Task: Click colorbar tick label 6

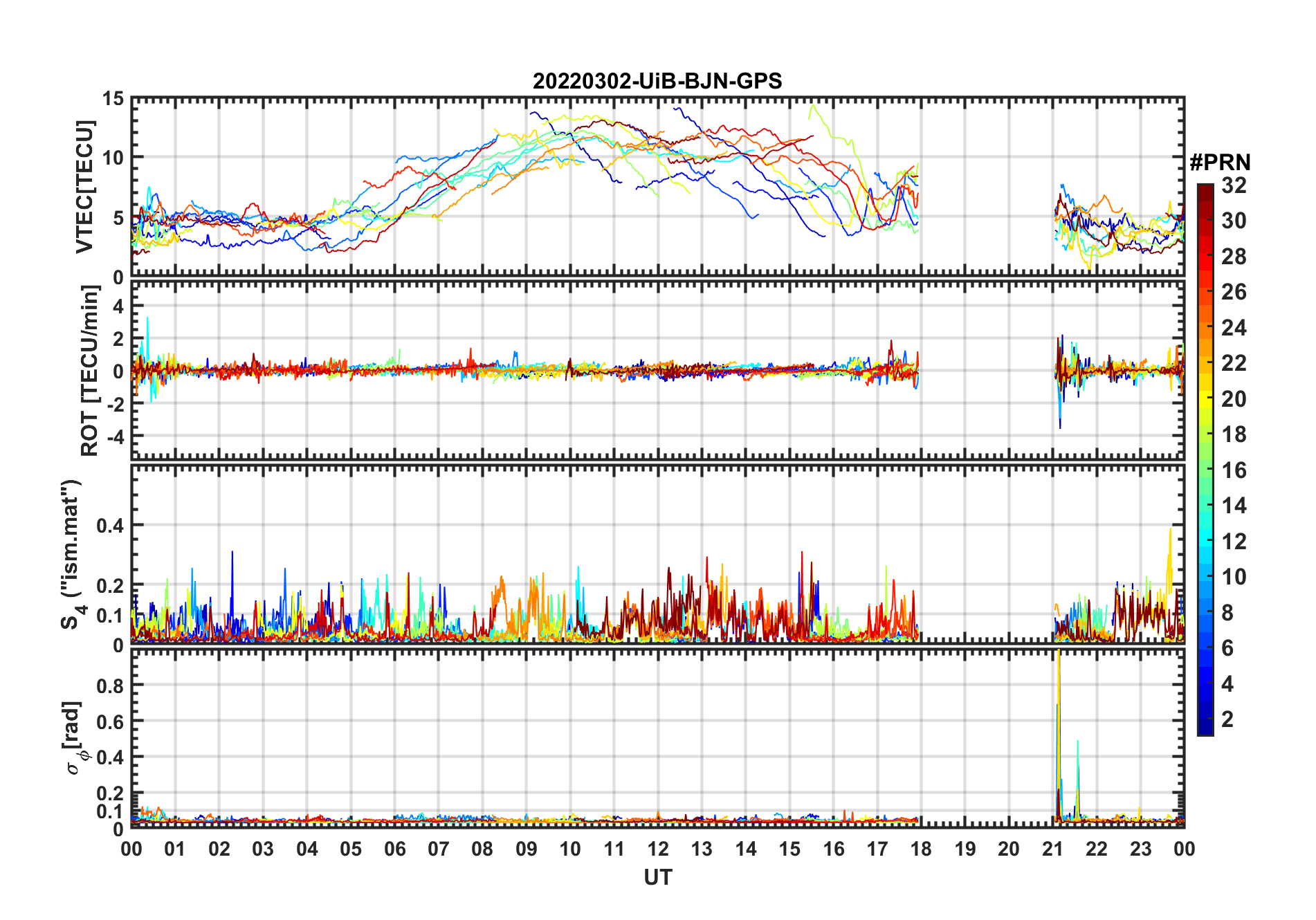Action: (x=1227, y=647)
